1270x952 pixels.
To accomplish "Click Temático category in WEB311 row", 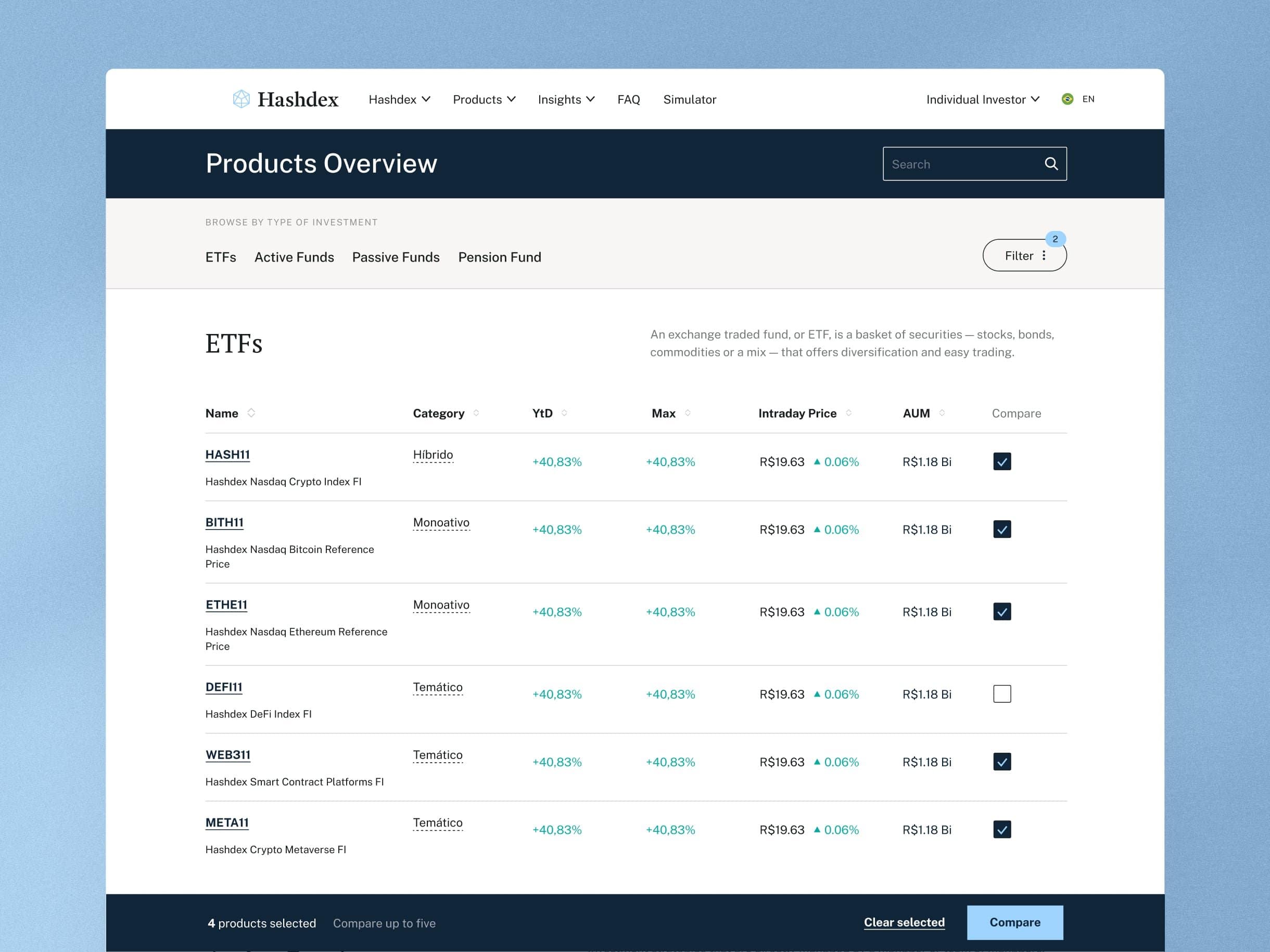I will click(x=438, y=755).
